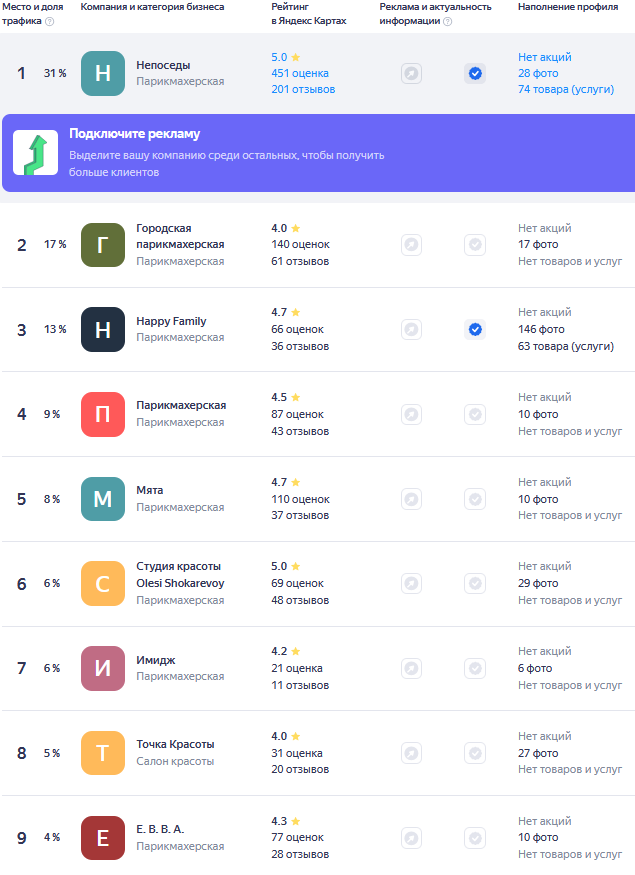Click the advertising arrow icon for Happy Family
This screenshot has height=875, width=635.
click(x=411, y=329)
